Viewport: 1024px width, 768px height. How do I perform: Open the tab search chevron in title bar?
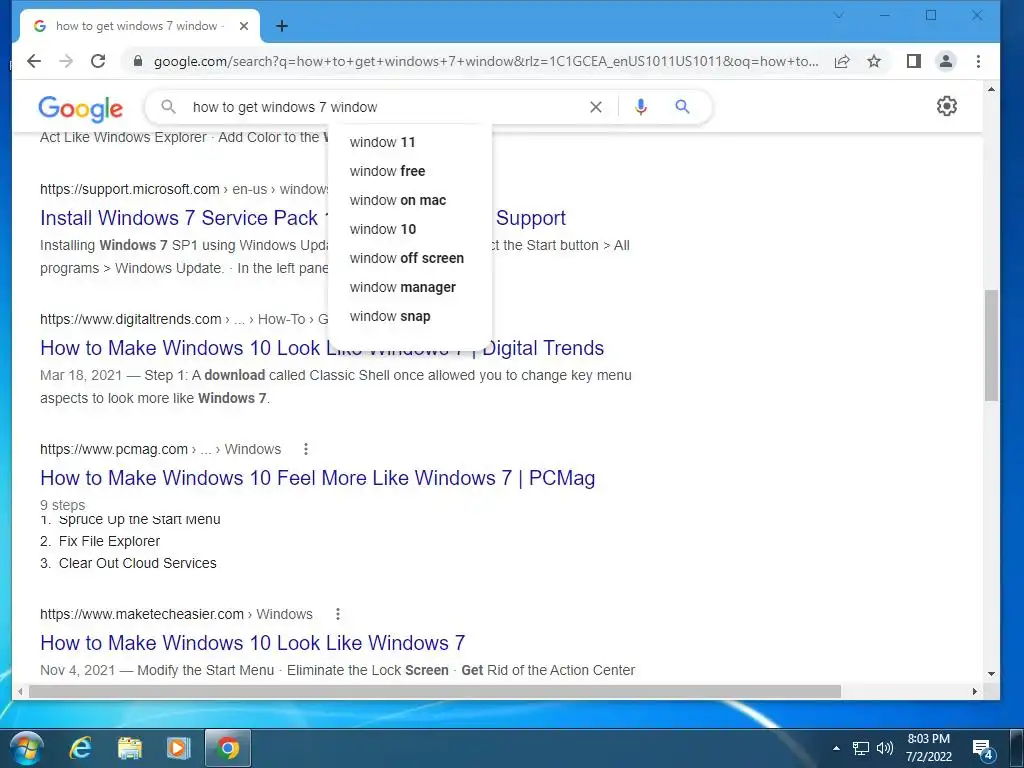click(839, 16)
